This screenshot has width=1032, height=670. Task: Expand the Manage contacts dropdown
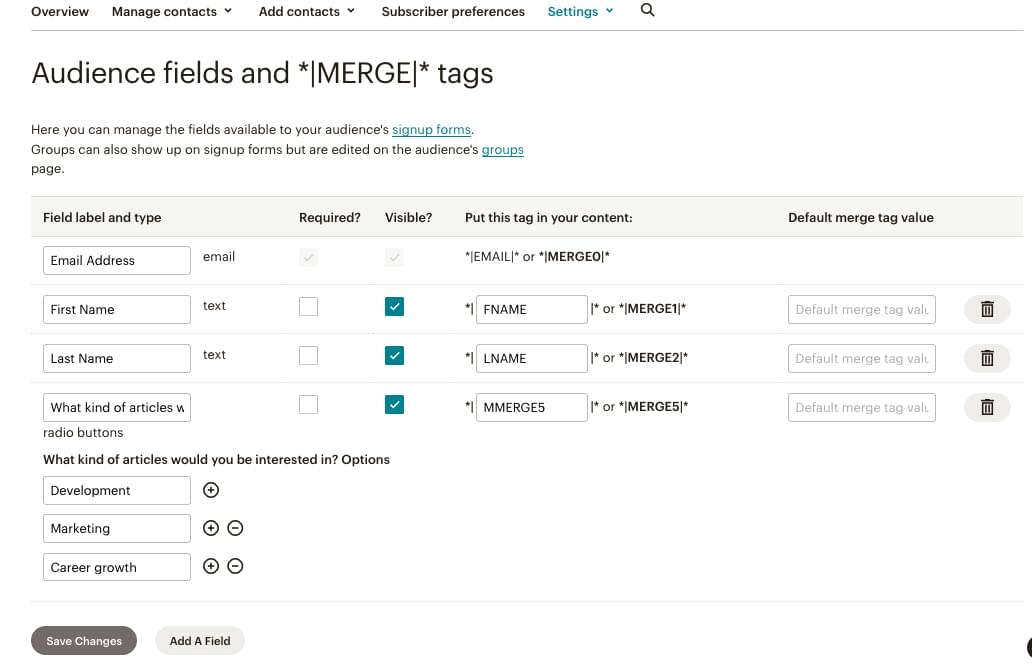[172, 11]
